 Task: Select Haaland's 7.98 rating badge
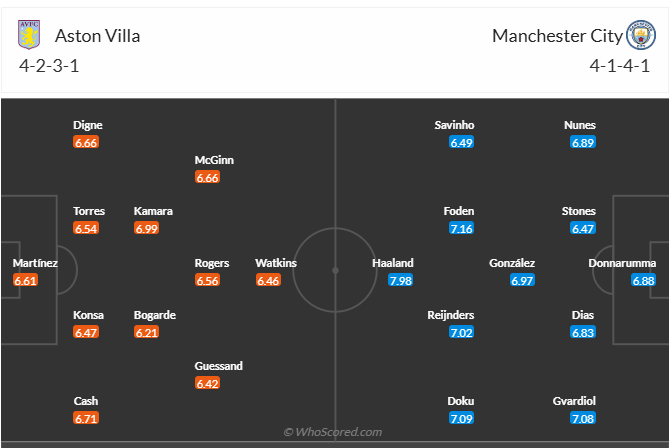(401, 281)
